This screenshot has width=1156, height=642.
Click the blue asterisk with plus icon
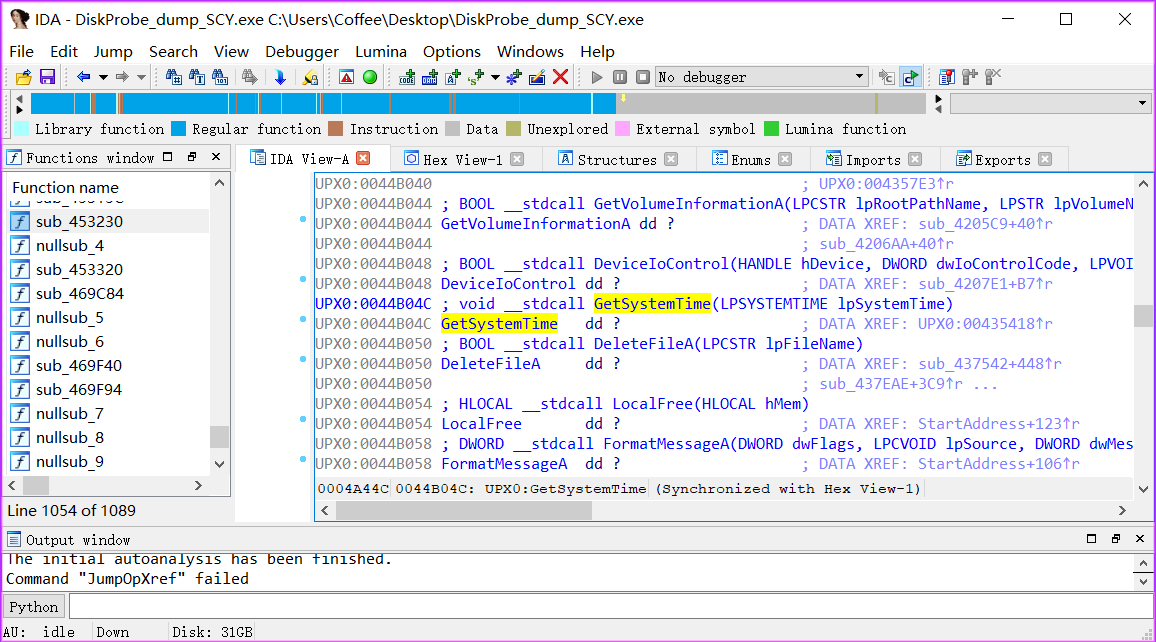click(514, 77)
